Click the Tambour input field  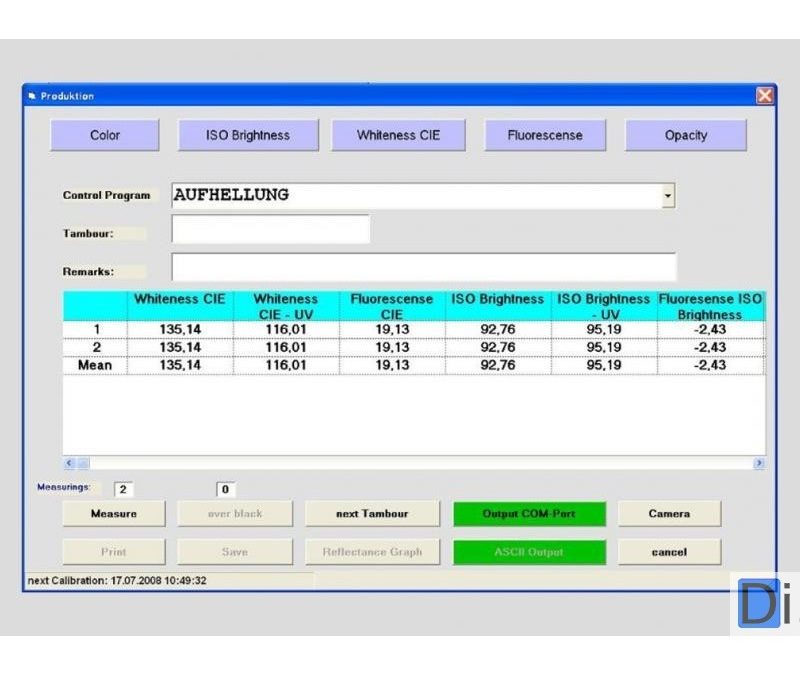270,230
